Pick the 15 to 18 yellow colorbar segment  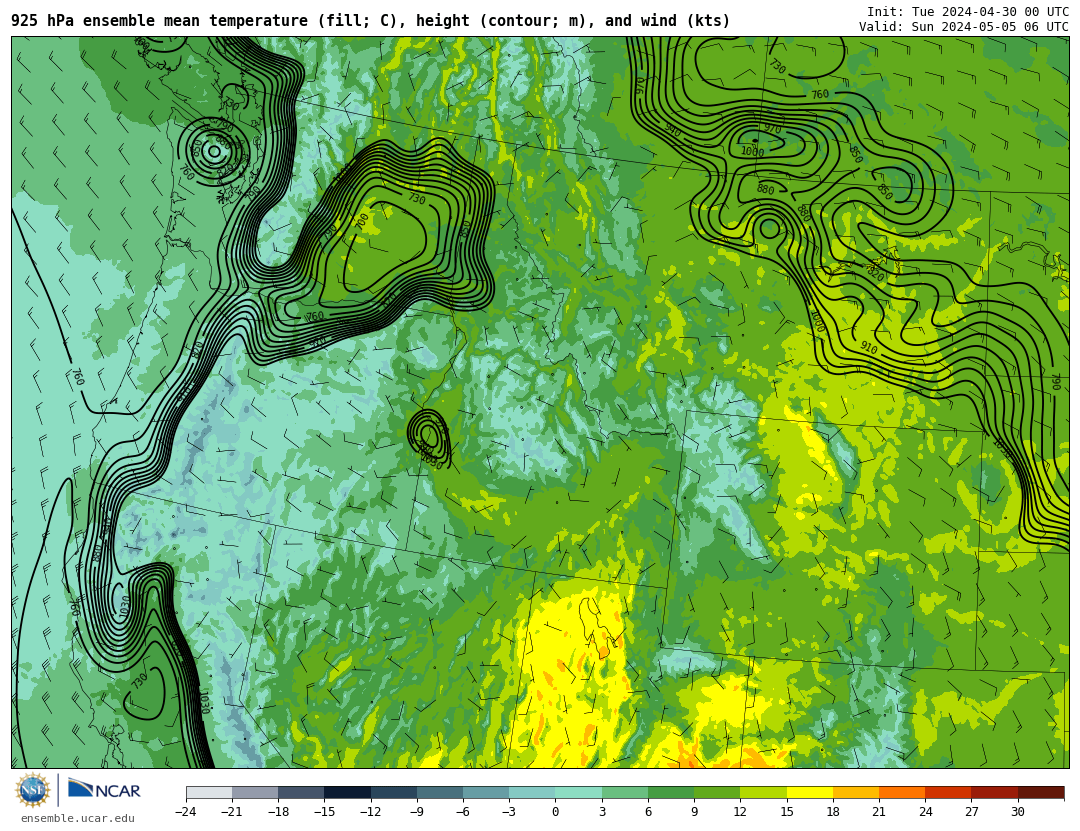[810, 792]
